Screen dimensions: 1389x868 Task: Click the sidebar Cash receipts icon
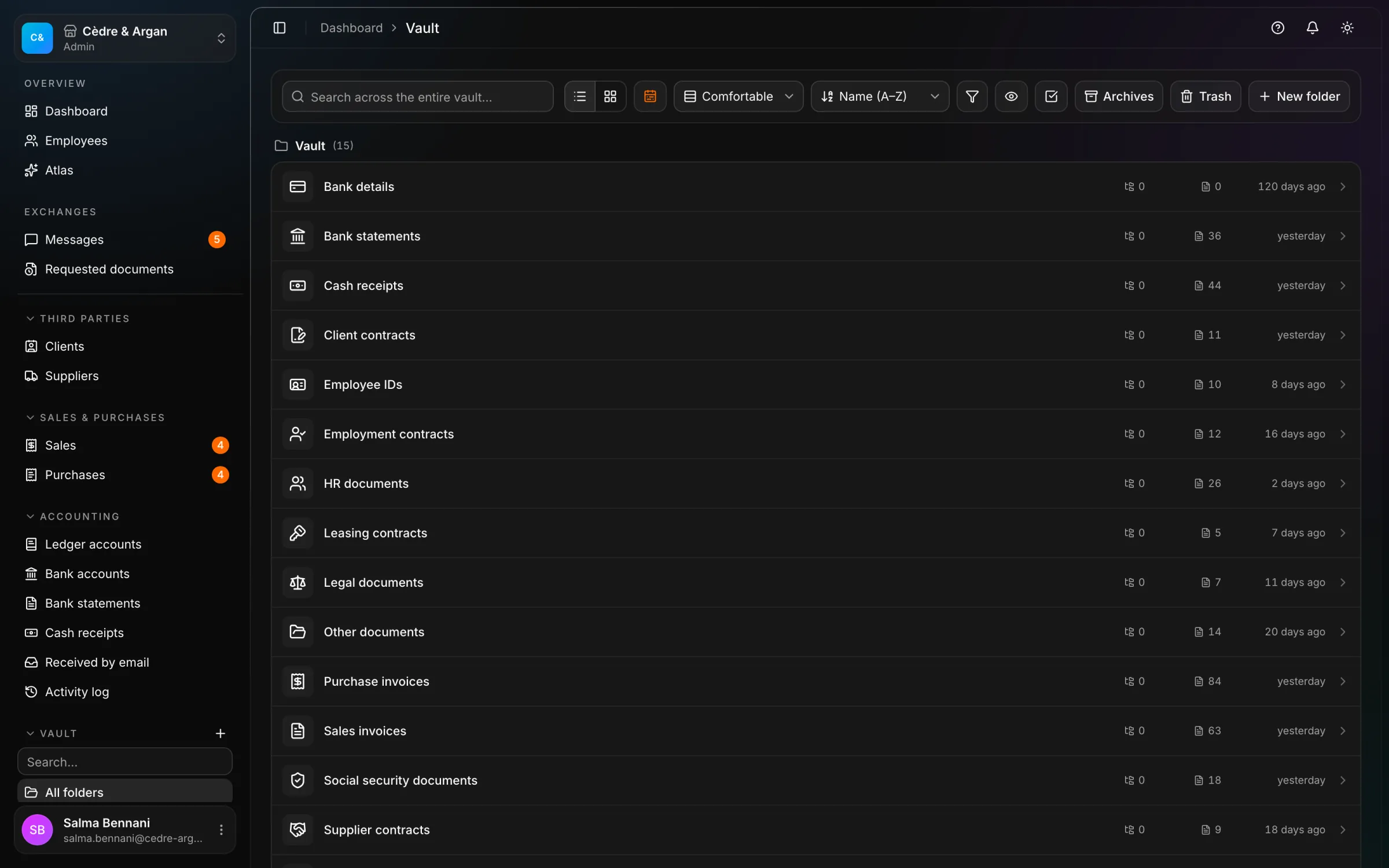pyautogui.click(x=31, y=633)
